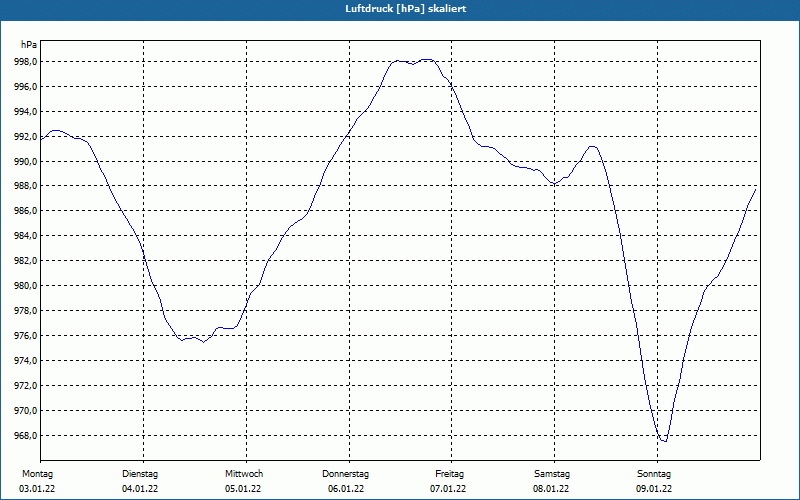Click the date 08.01.22

(x=551, y=489)
